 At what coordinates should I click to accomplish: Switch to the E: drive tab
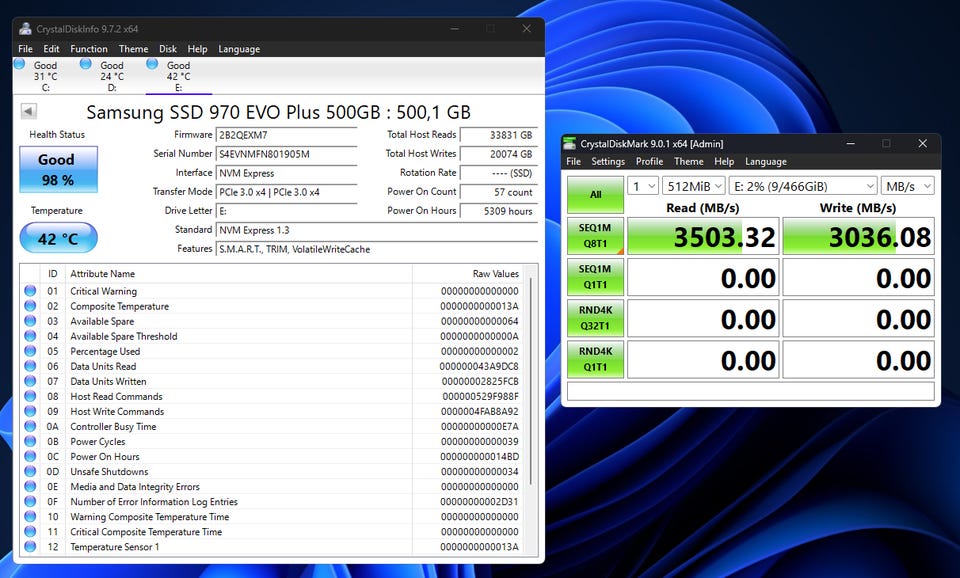point(178,76)
